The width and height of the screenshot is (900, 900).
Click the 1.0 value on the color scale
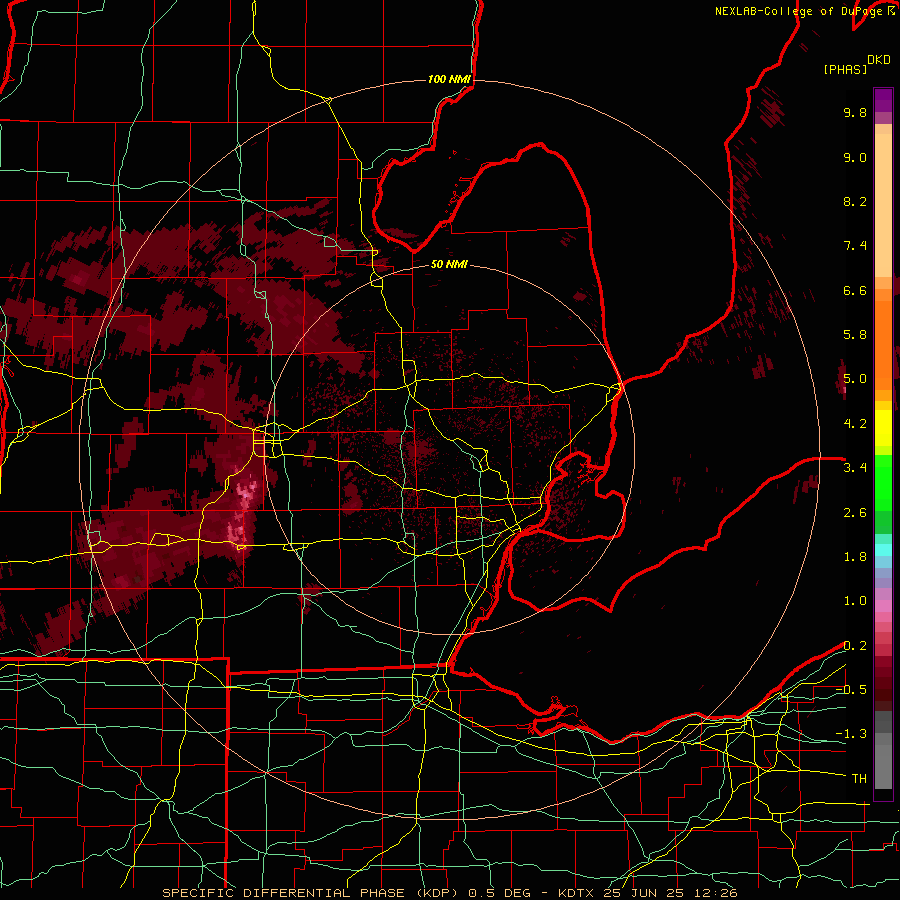coord(855,601)
